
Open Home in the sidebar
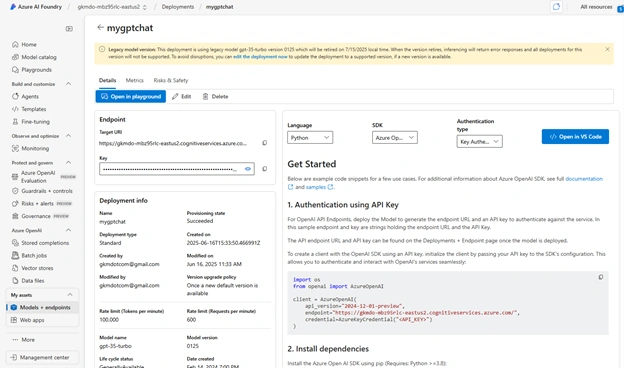(x=25, y=45)
